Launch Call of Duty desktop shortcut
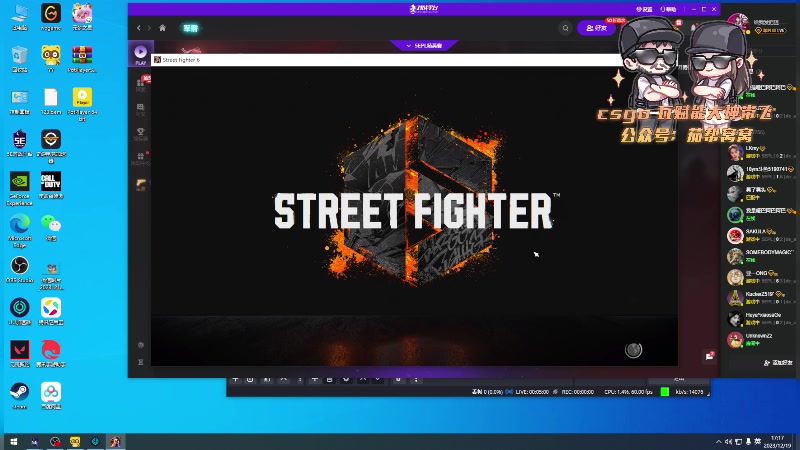 click(x=51, y=185)
